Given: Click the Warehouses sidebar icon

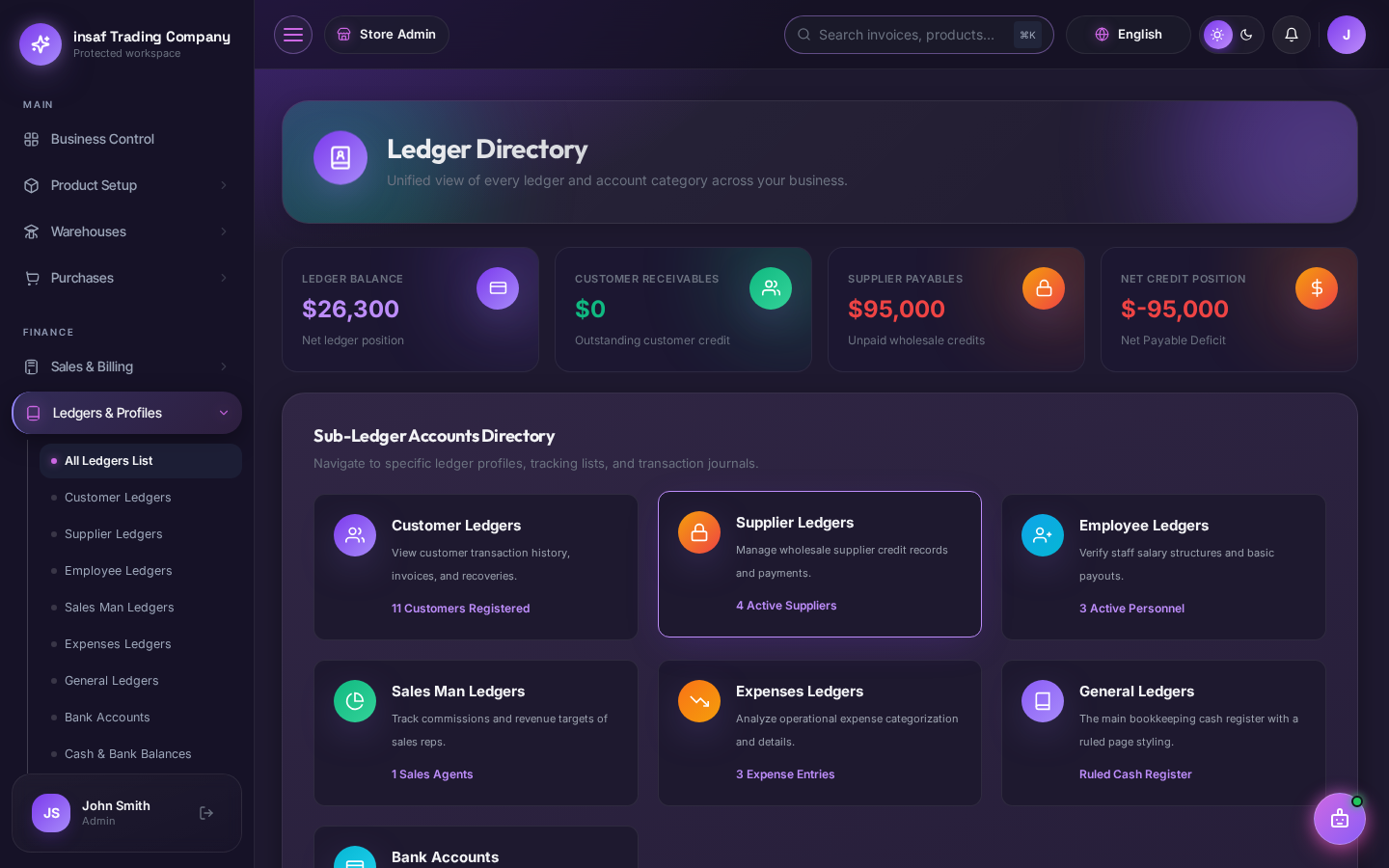Looking at the screenshot, I should [x=32, y=231].
